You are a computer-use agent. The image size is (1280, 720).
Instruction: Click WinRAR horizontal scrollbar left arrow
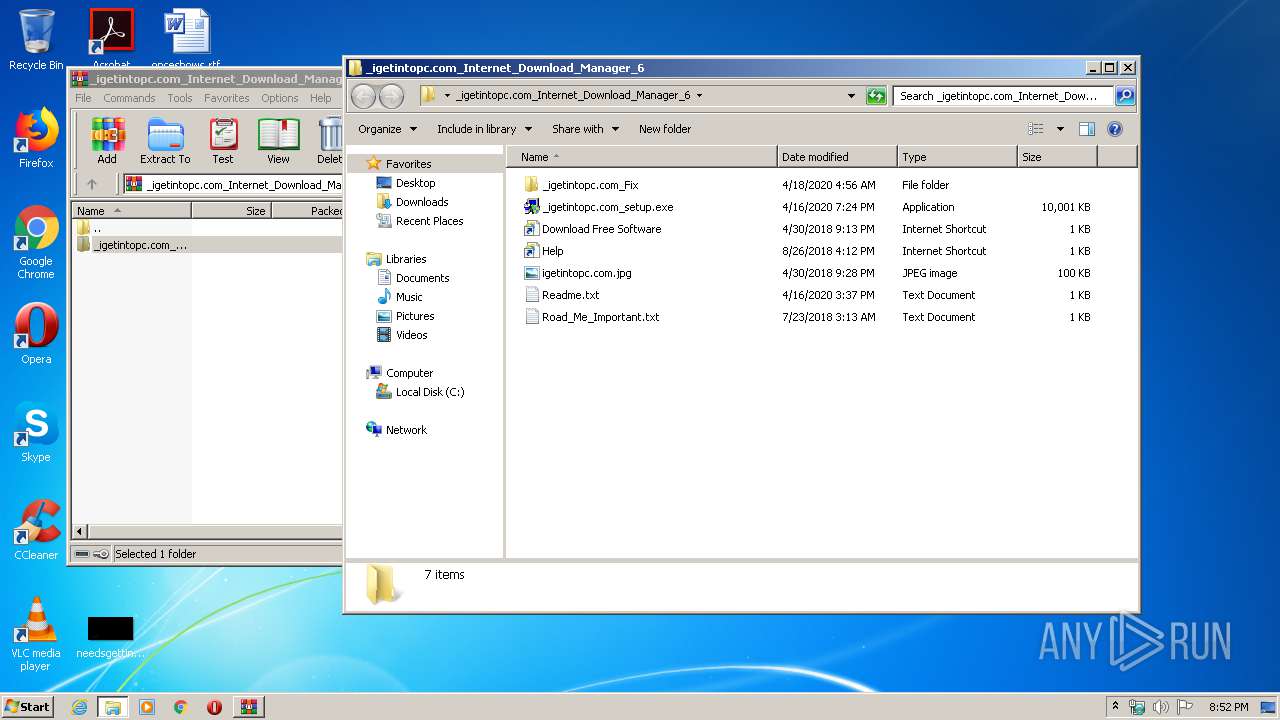click(x=80, y=531)
